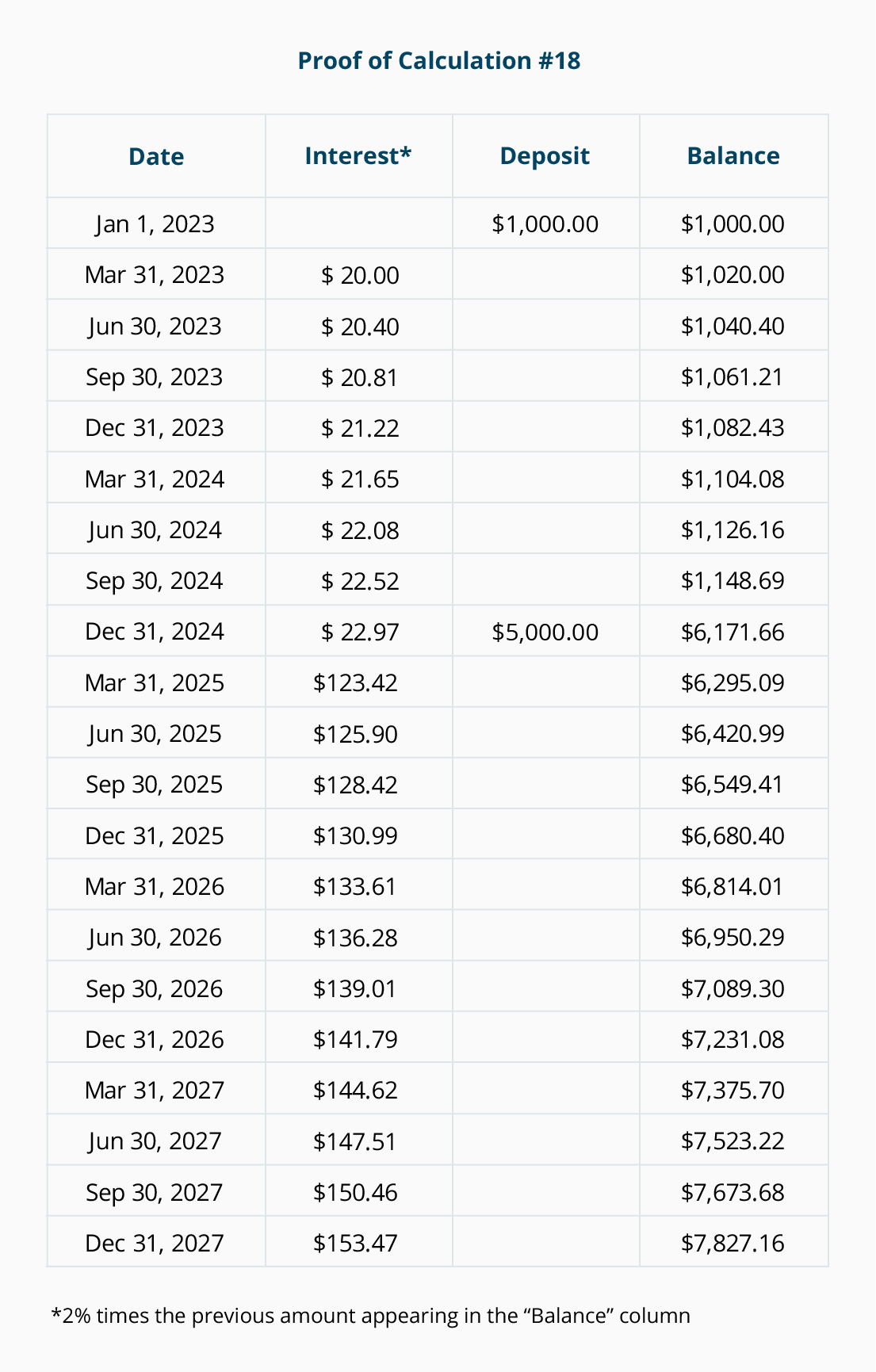Click the $20.40 interest value
This screenshot has width=876, height=1372.
(x=360, y=326)
